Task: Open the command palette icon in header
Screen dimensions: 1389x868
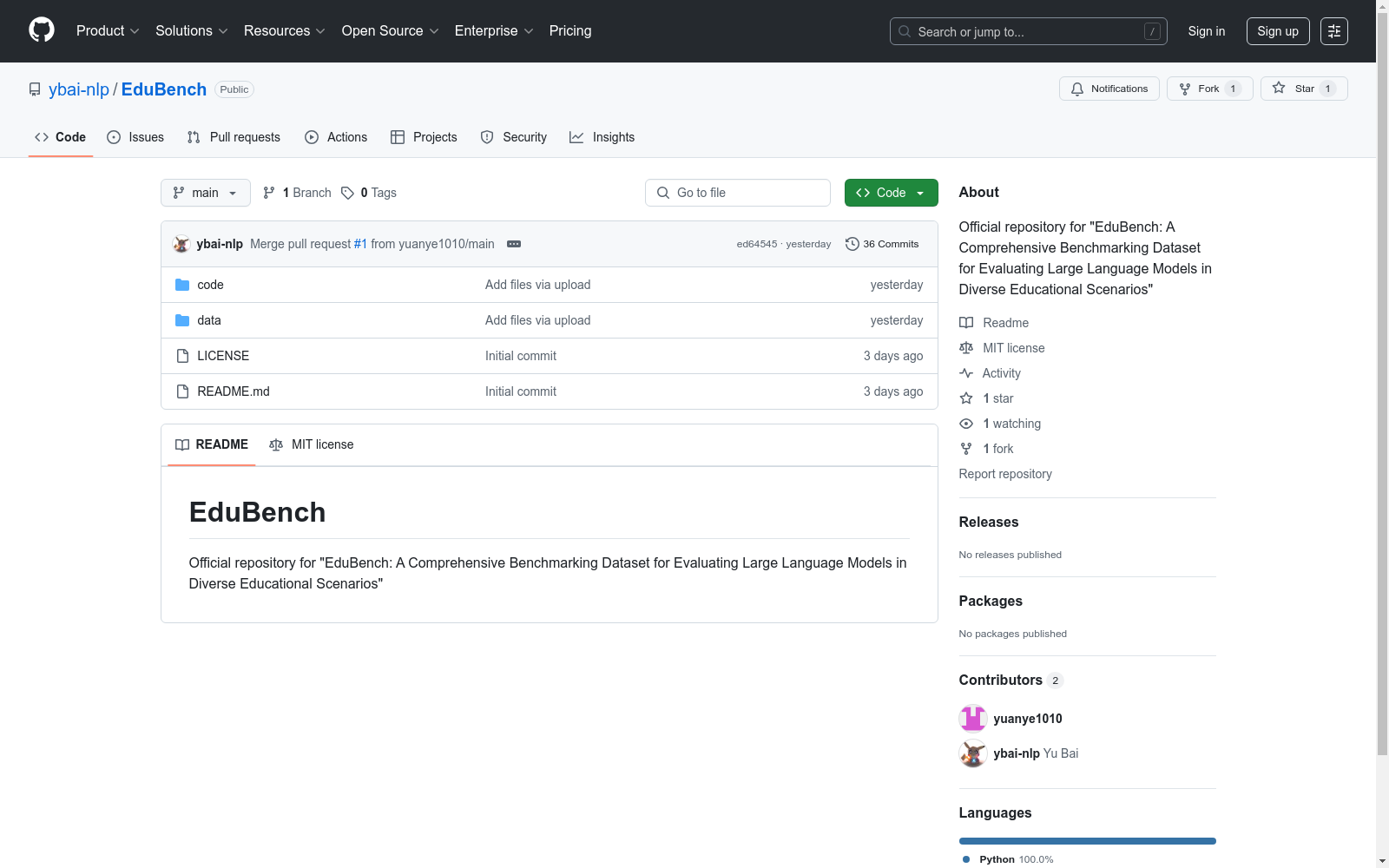Action: (x=1334, y=31)
